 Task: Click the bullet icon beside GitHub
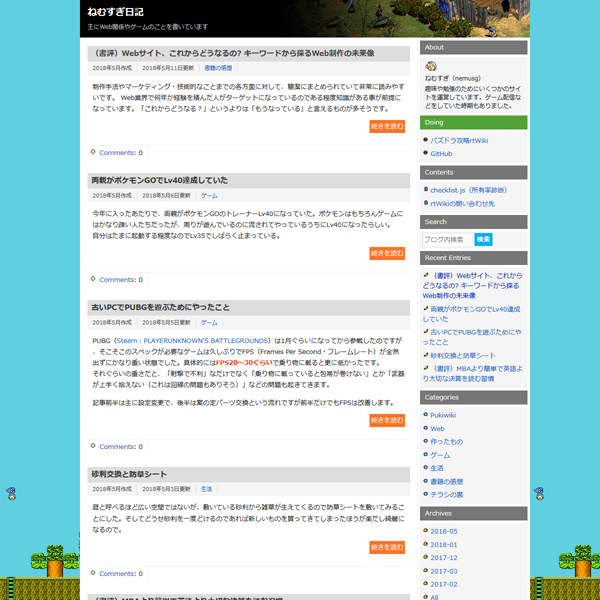pyautogui.click(x=425, y=154)
